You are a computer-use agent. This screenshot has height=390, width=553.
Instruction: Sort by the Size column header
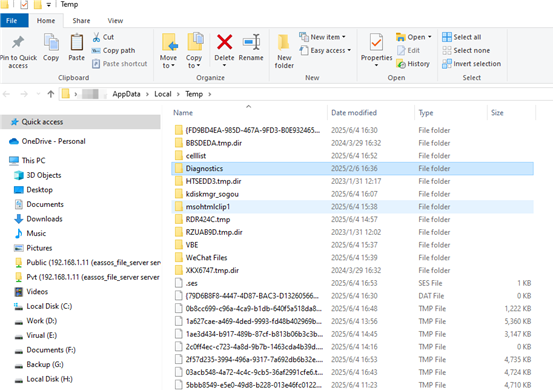pyautogui.click(x=497, y=113)
